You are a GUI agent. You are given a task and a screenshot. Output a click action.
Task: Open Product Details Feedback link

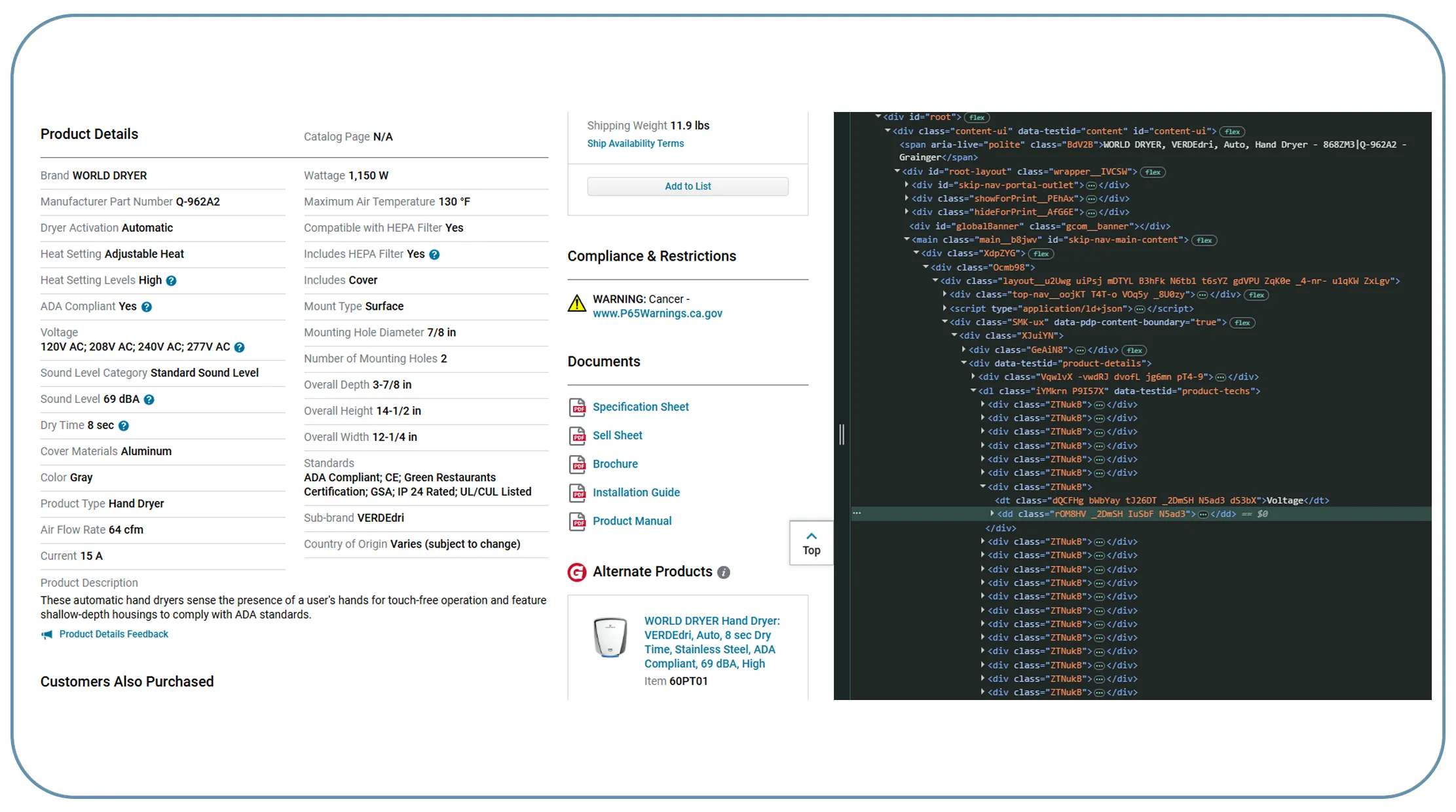pyautogui.click(x=114, y=635)
